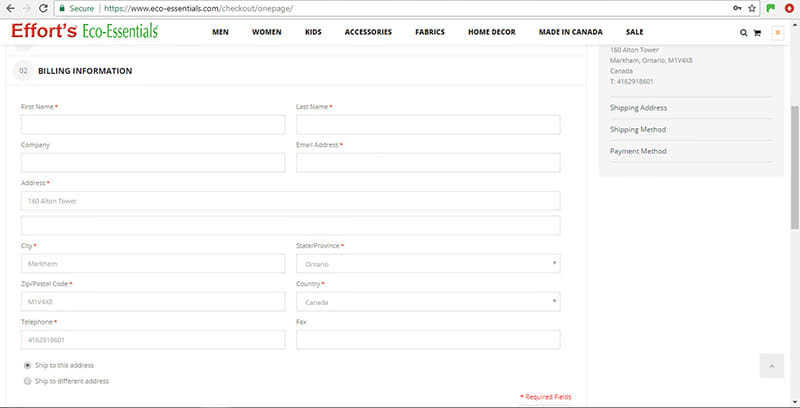Open the Home Decor menu
Viewport: 800px width, 408px height.
coord(491,32)
